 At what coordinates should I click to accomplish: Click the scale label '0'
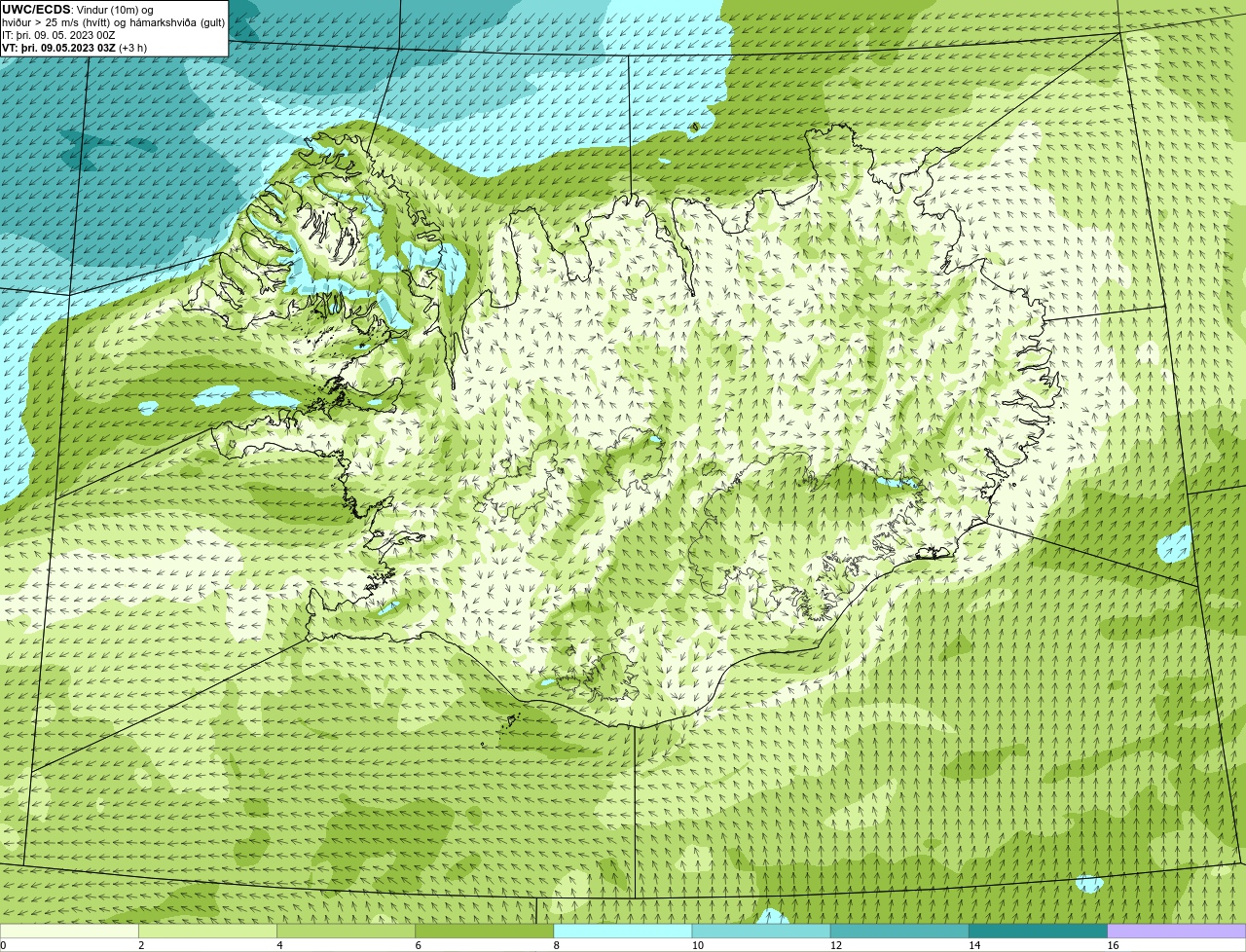pos(3,945)
